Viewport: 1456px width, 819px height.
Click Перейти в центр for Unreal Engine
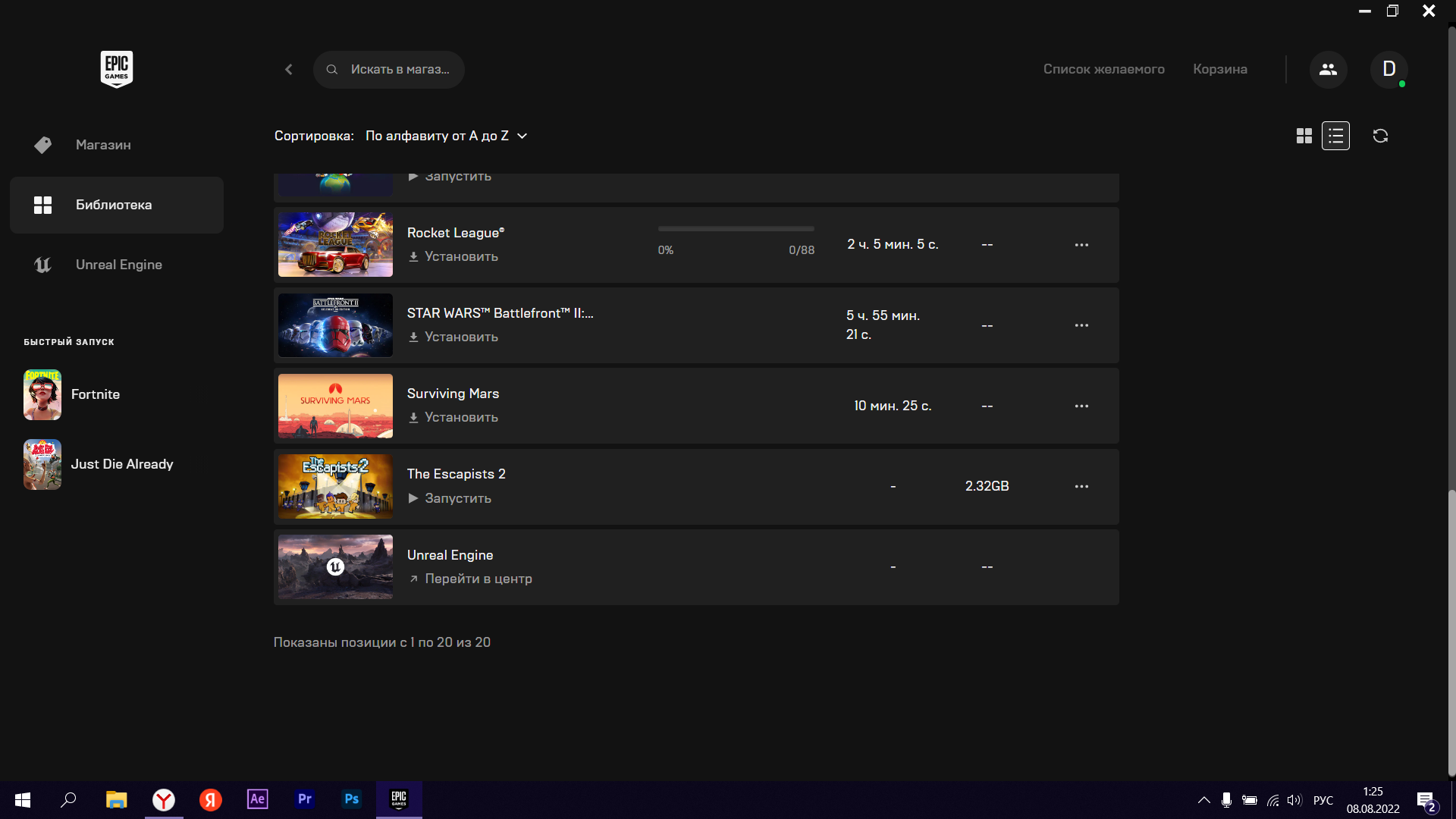click(x=470, y=579)
